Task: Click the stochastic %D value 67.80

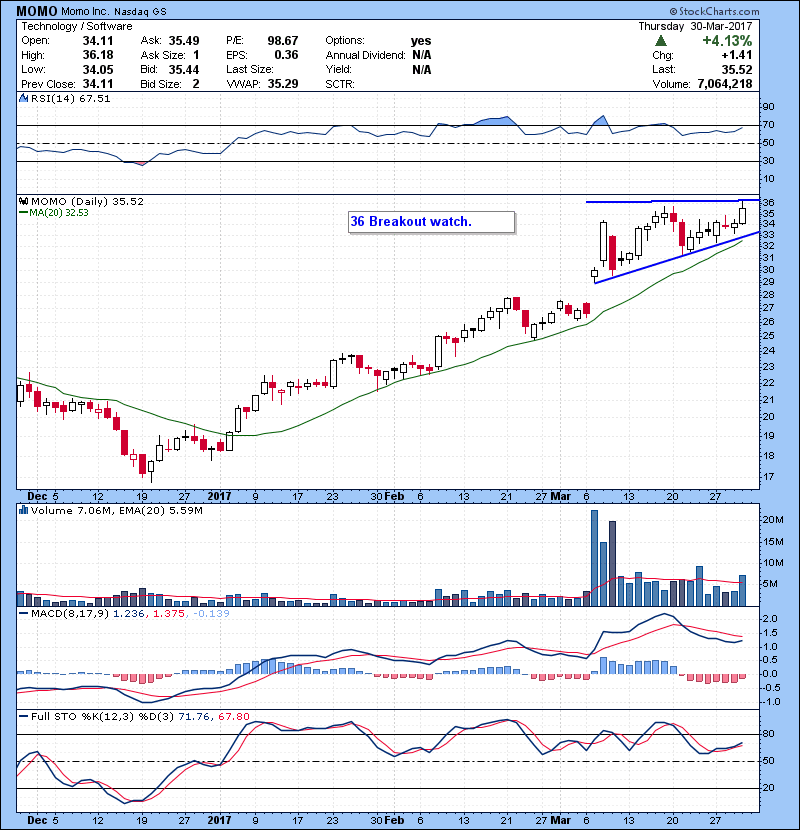Action: click(x=233, y=716)
